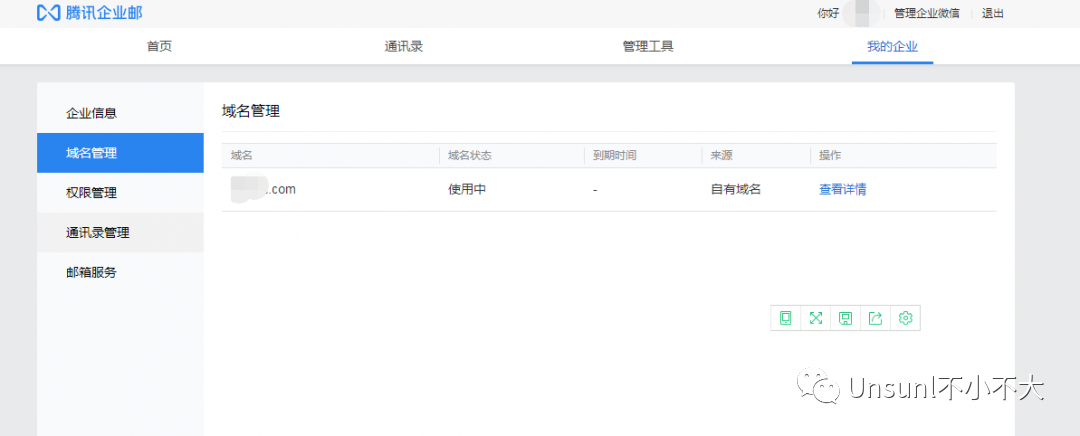Open 邮箱服务 in the sidebar
The image size is (1080, 436).
click(121, 273)
